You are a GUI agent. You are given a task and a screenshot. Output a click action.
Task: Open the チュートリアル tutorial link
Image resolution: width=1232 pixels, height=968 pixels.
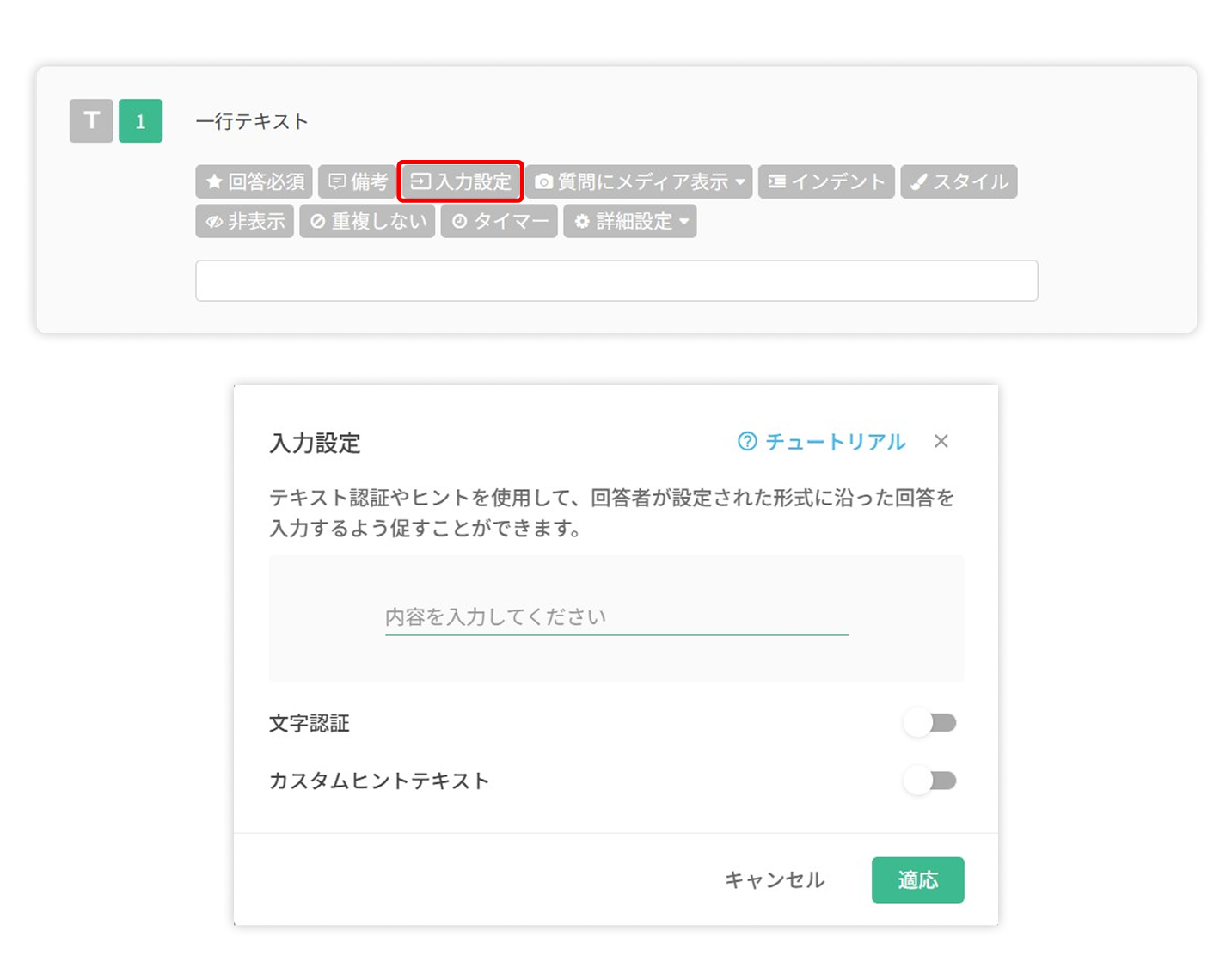(821, 442)
